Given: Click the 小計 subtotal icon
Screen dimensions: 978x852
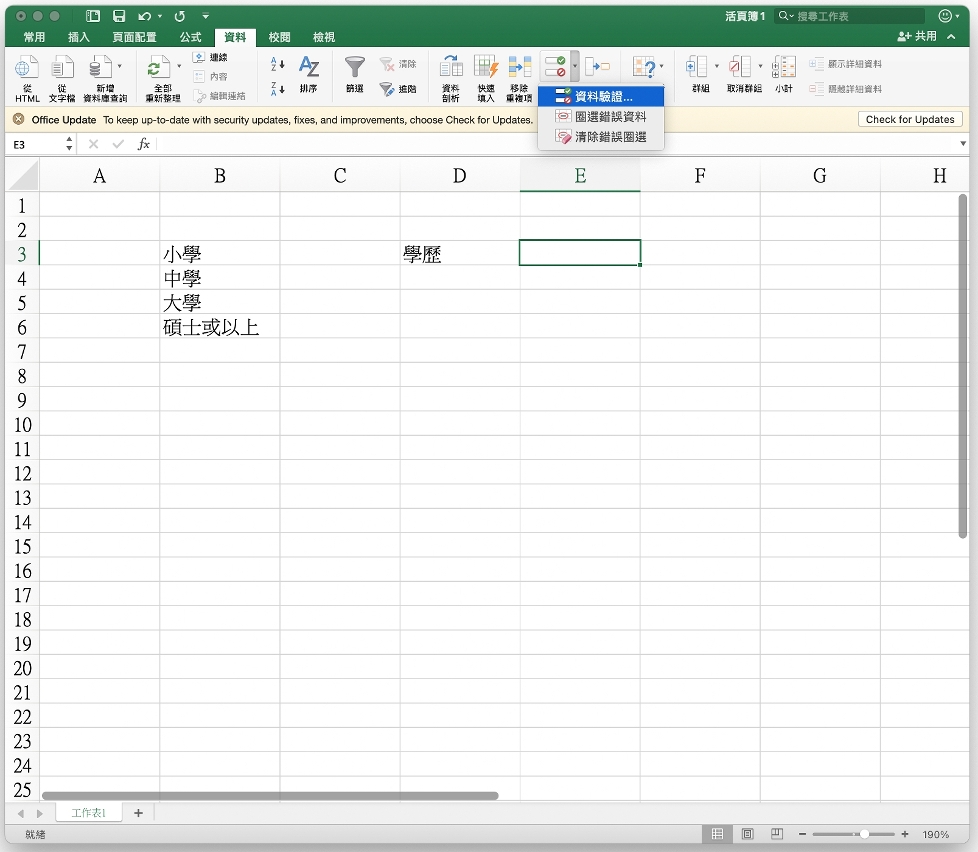Looking at the screenshot, I should click(784, 69).
